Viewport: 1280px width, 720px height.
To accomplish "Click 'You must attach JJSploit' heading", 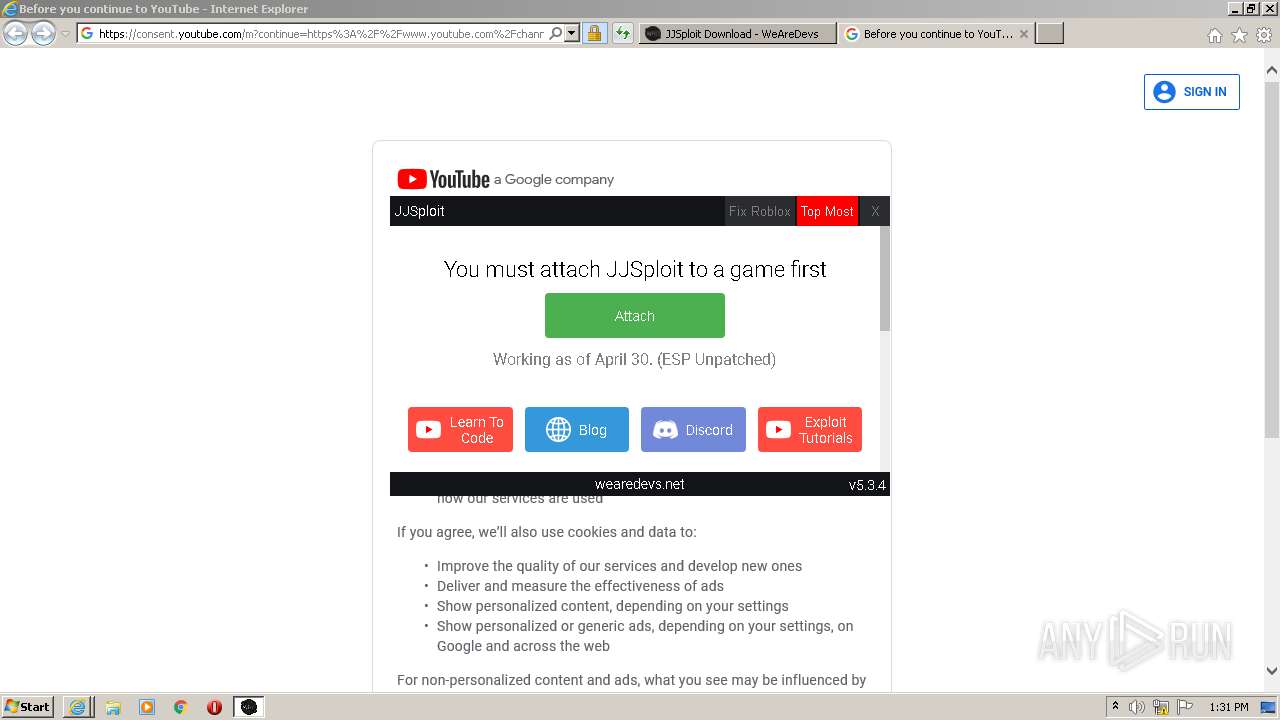I will 635,269.
